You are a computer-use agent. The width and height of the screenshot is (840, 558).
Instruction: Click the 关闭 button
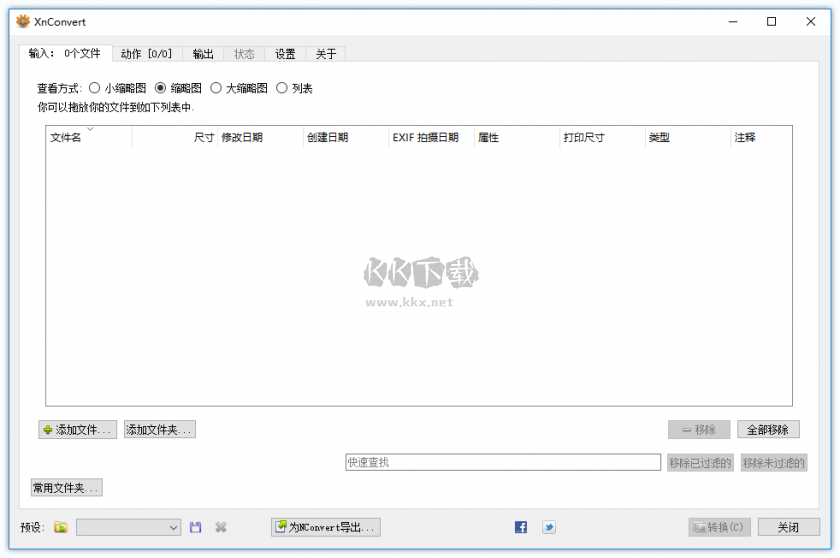coord(789,527)
